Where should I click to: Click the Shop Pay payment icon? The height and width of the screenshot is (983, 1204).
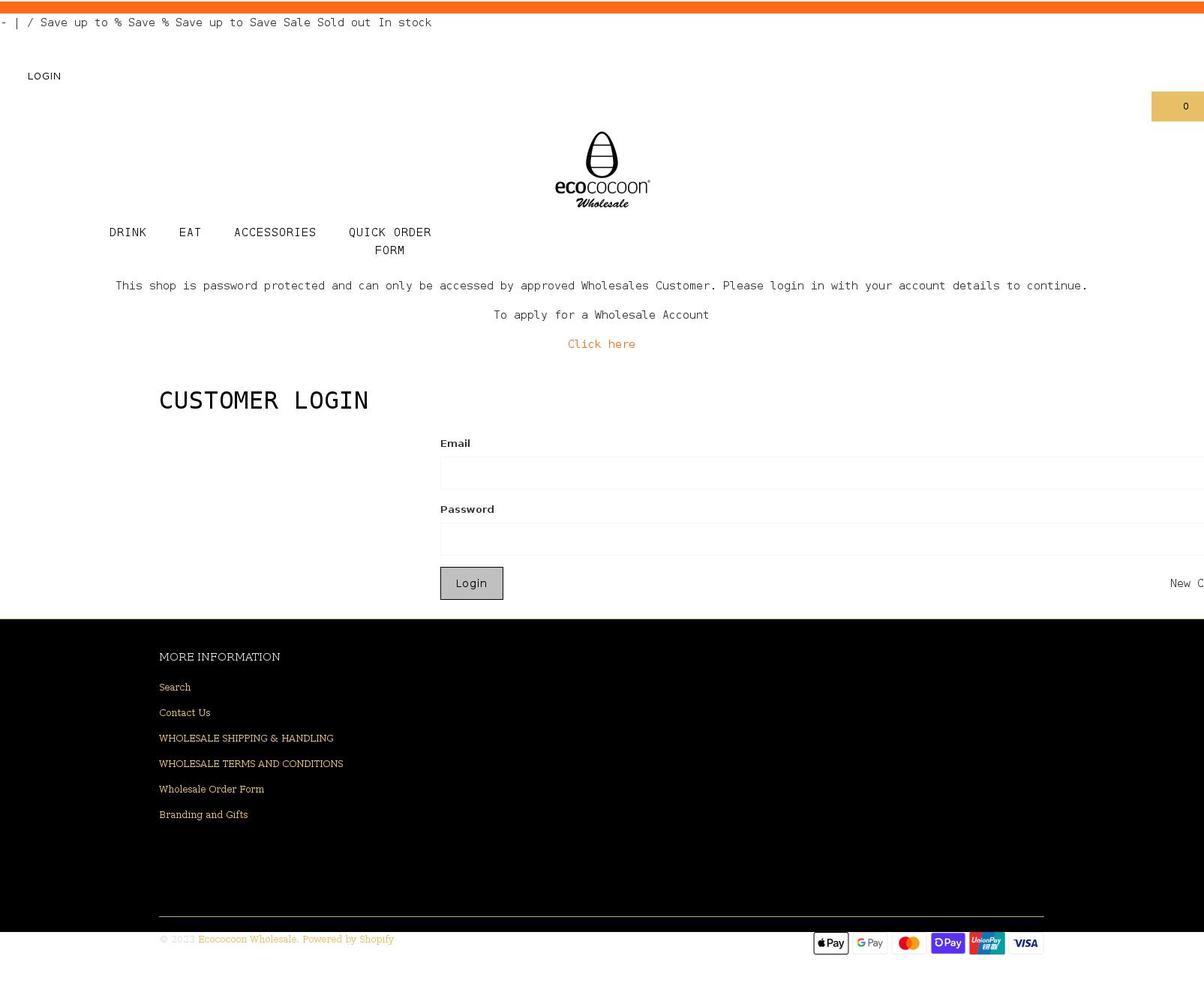948,943
